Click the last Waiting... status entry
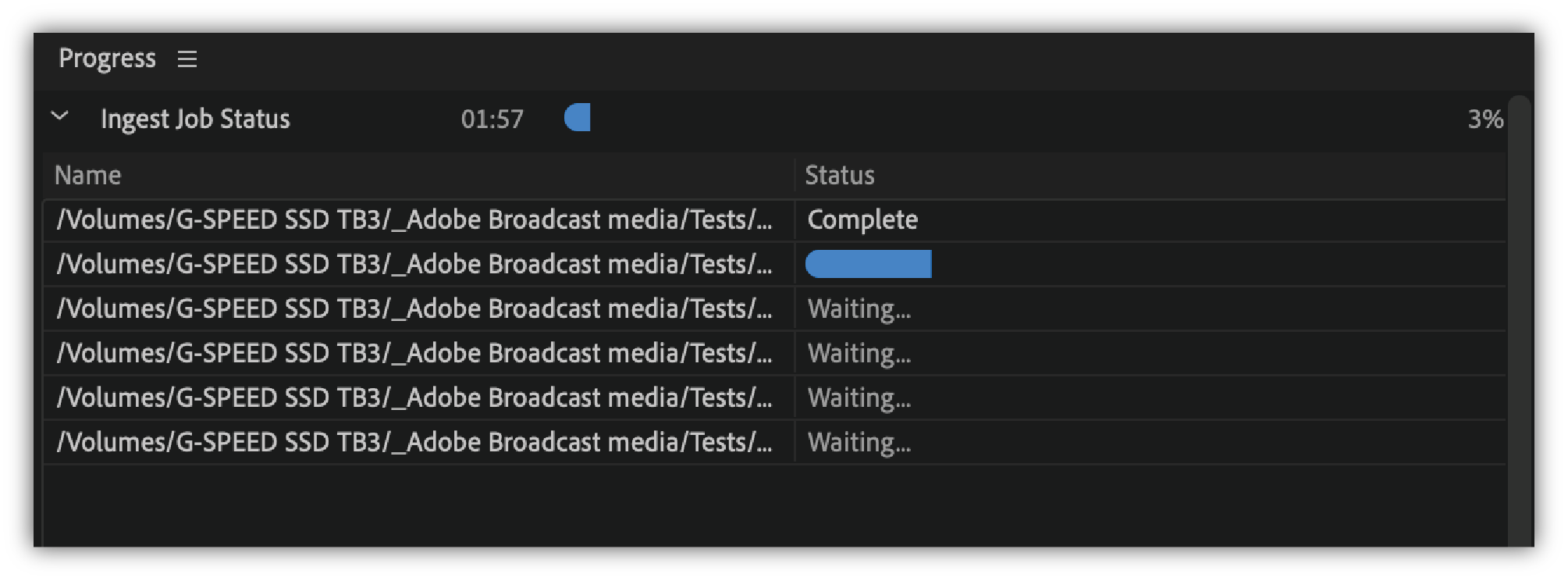The width and height of the screenshot is (1568, 581). tap(859, 443)
